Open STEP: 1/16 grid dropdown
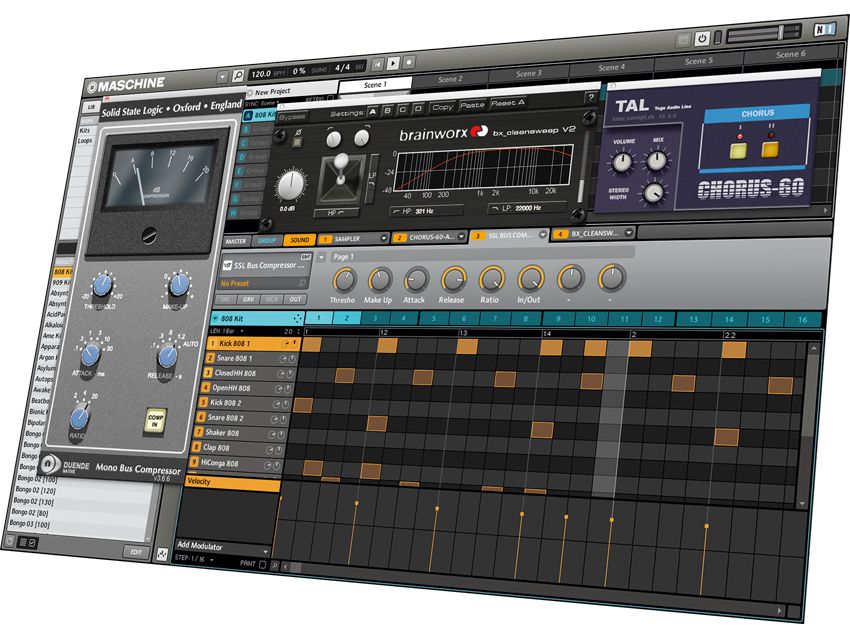This screenshot has height=638, width=850. click(x=194, y=558)
